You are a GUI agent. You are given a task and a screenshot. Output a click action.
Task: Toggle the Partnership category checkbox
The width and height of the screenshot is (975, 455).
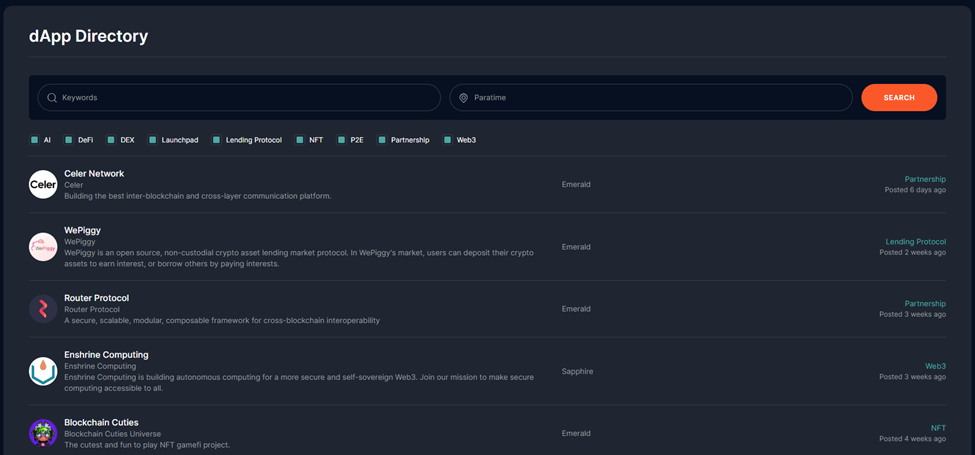coord(381,140)
